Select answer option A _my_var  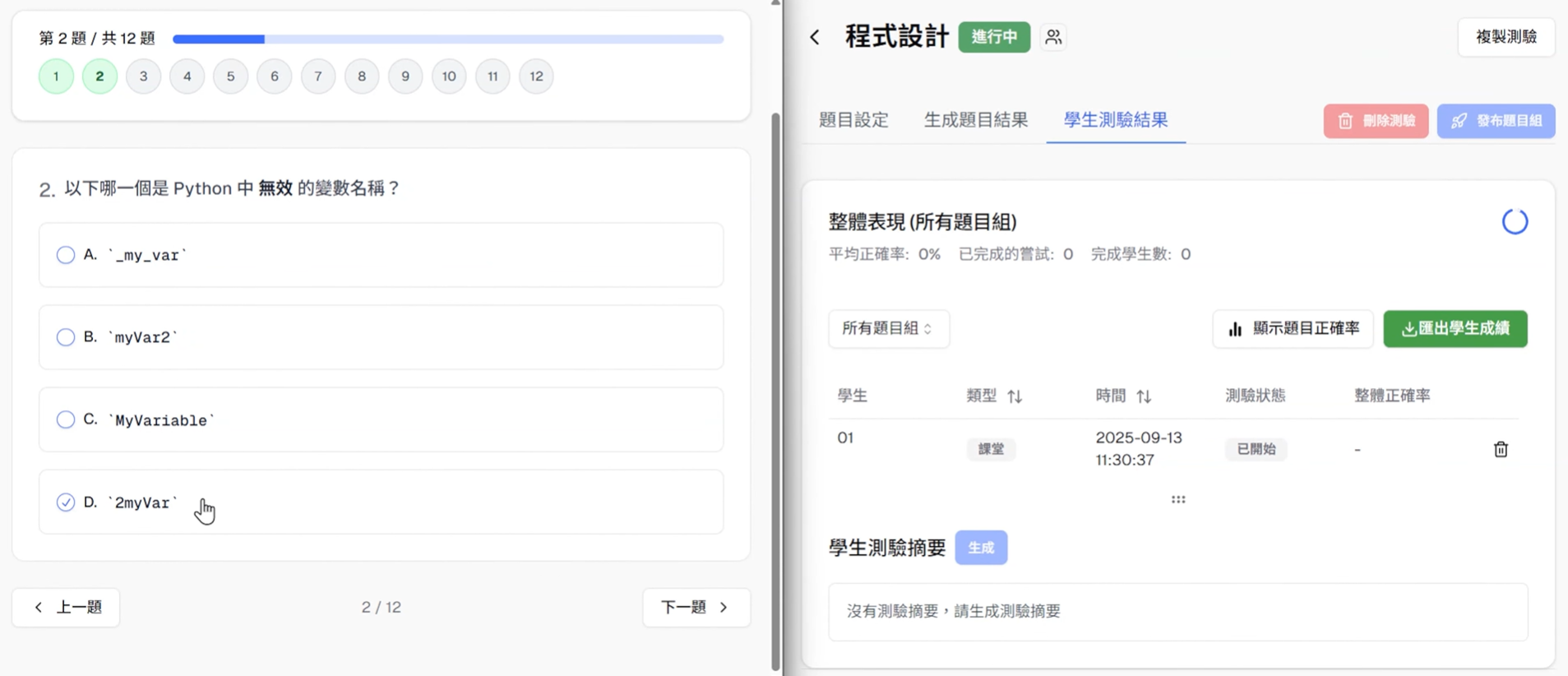[x=381, y=255]
